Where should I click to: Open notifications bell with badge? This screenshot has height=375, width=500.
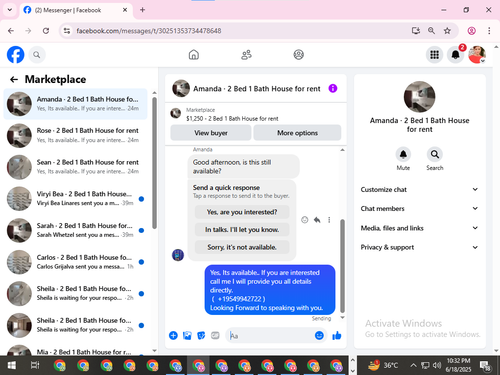pos(455,55)
